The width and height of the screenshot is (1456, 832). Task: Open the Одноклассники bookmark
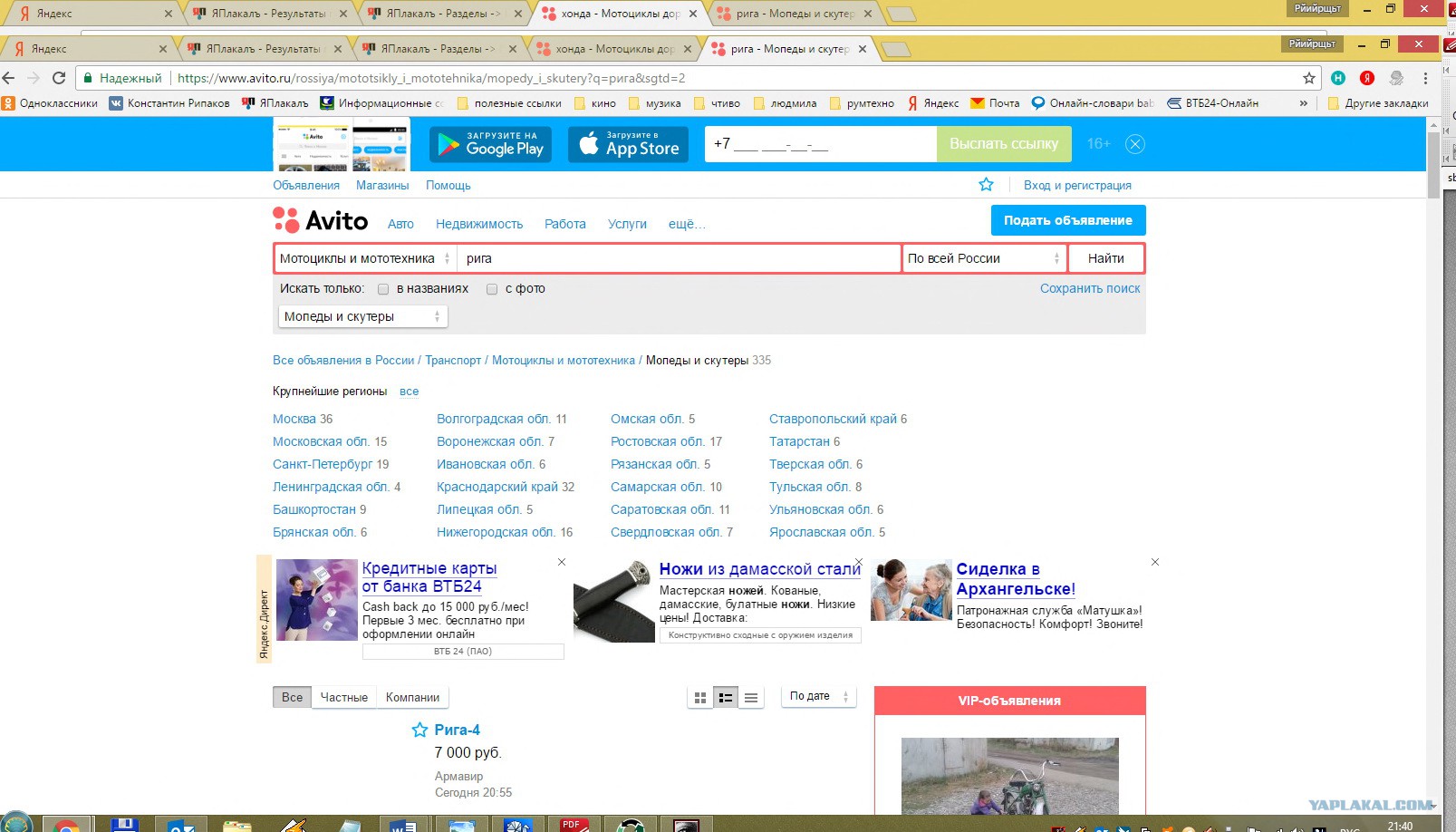tap(50, 103)
